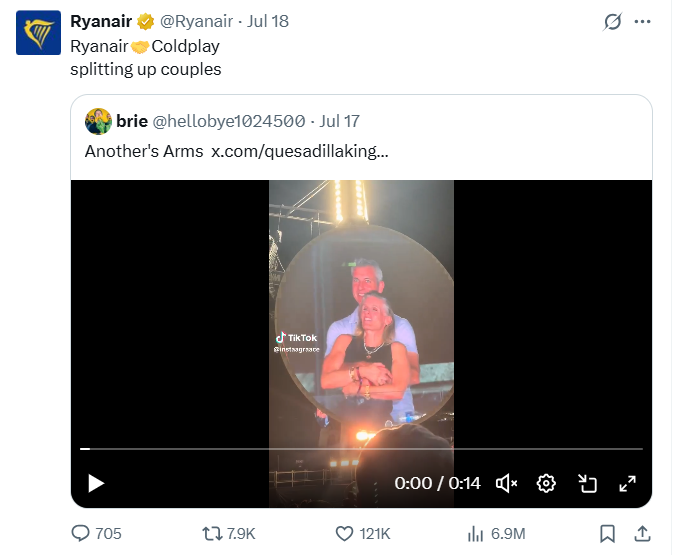
Task: Open the x.com/quesadillaking link
Action: [x=300, y=151]
